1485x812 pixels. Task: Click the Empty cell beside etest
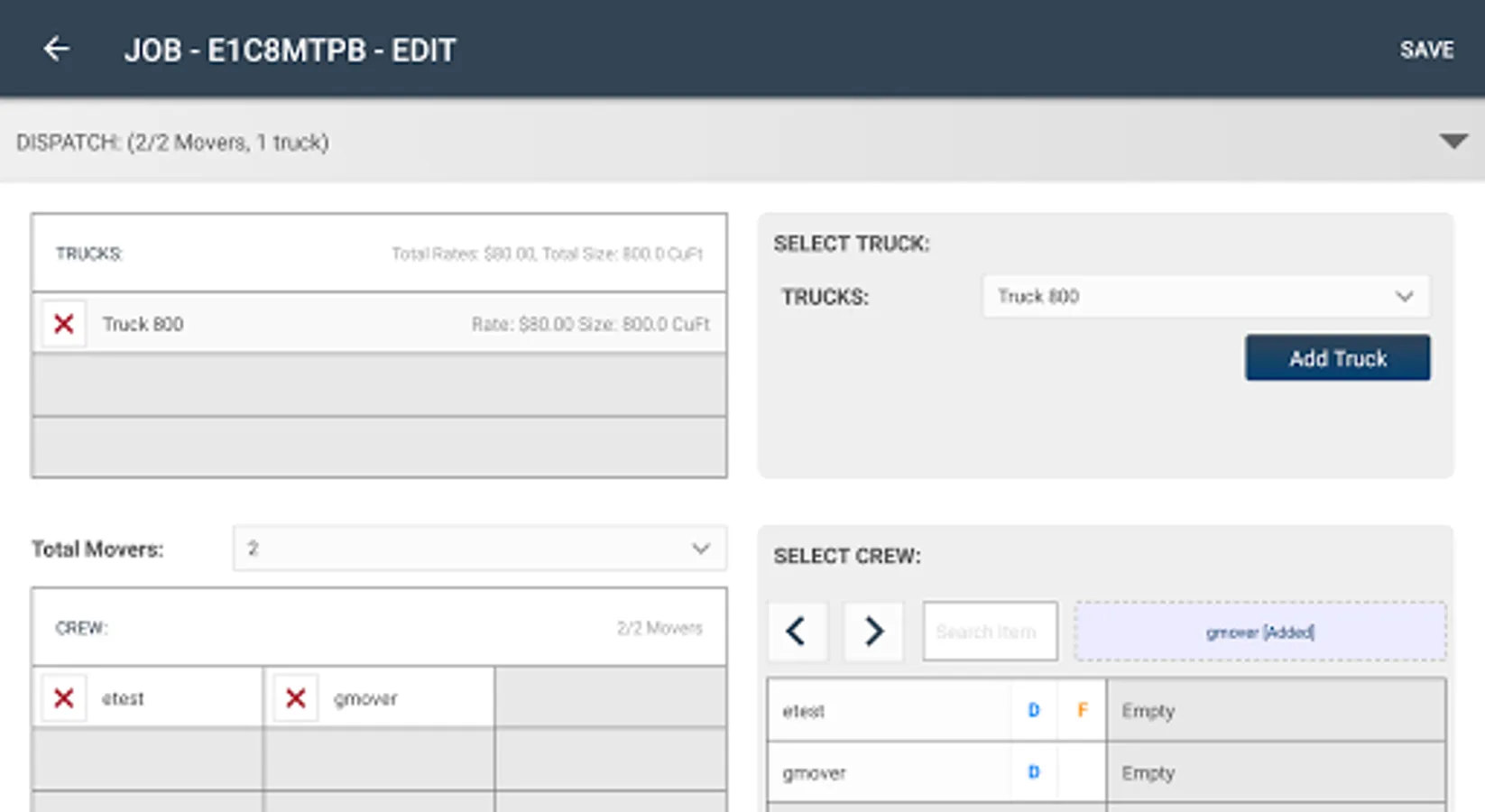tap(1276, 711)
